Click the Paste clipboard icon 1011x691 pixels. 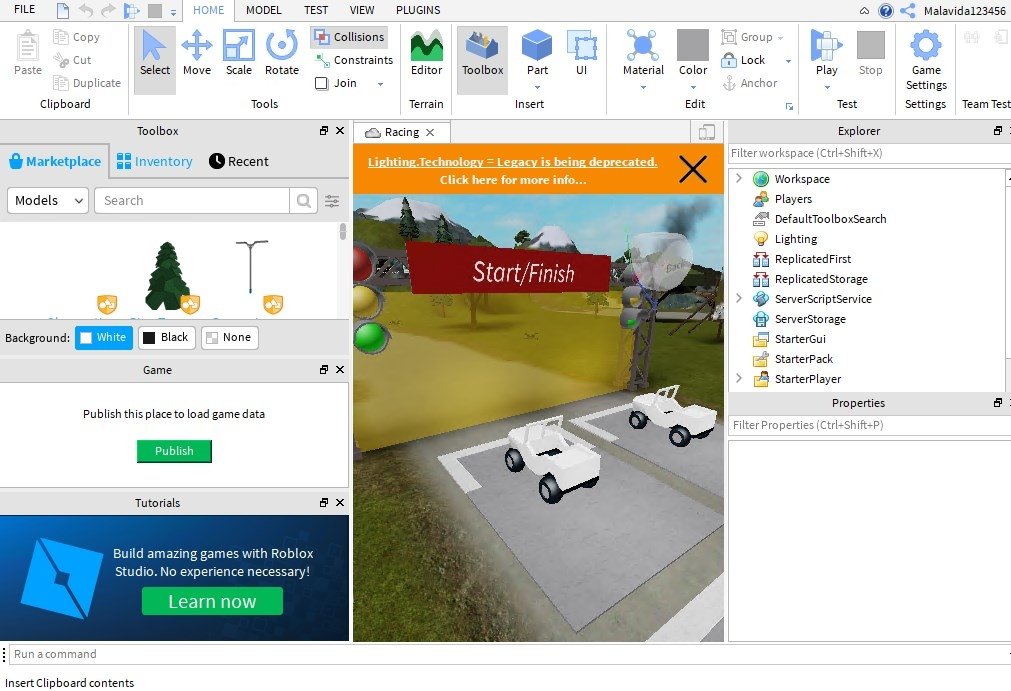coord(28,54)
